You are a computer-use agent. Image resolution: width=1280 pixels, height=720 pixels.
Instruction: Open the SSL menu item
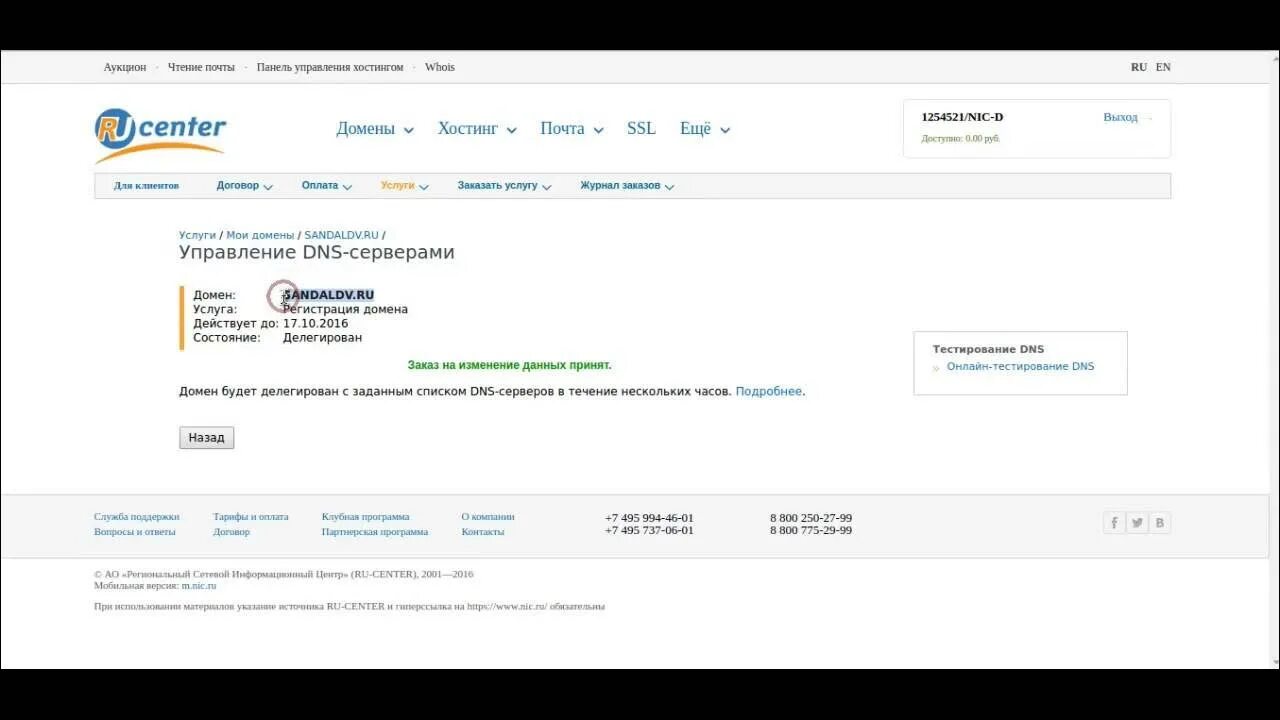[x=641, y=129]
